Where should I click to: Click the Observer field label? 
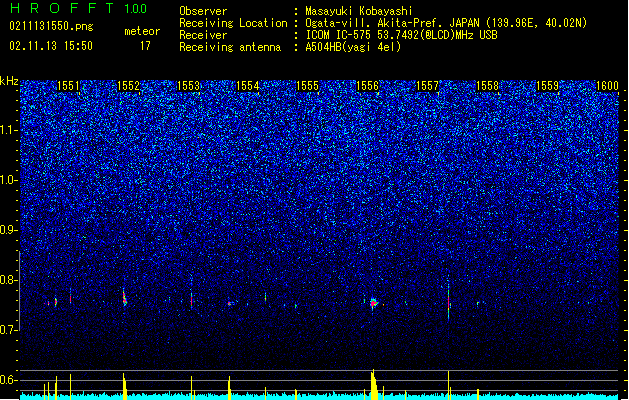pyautogui.click(x=203, y=11)
